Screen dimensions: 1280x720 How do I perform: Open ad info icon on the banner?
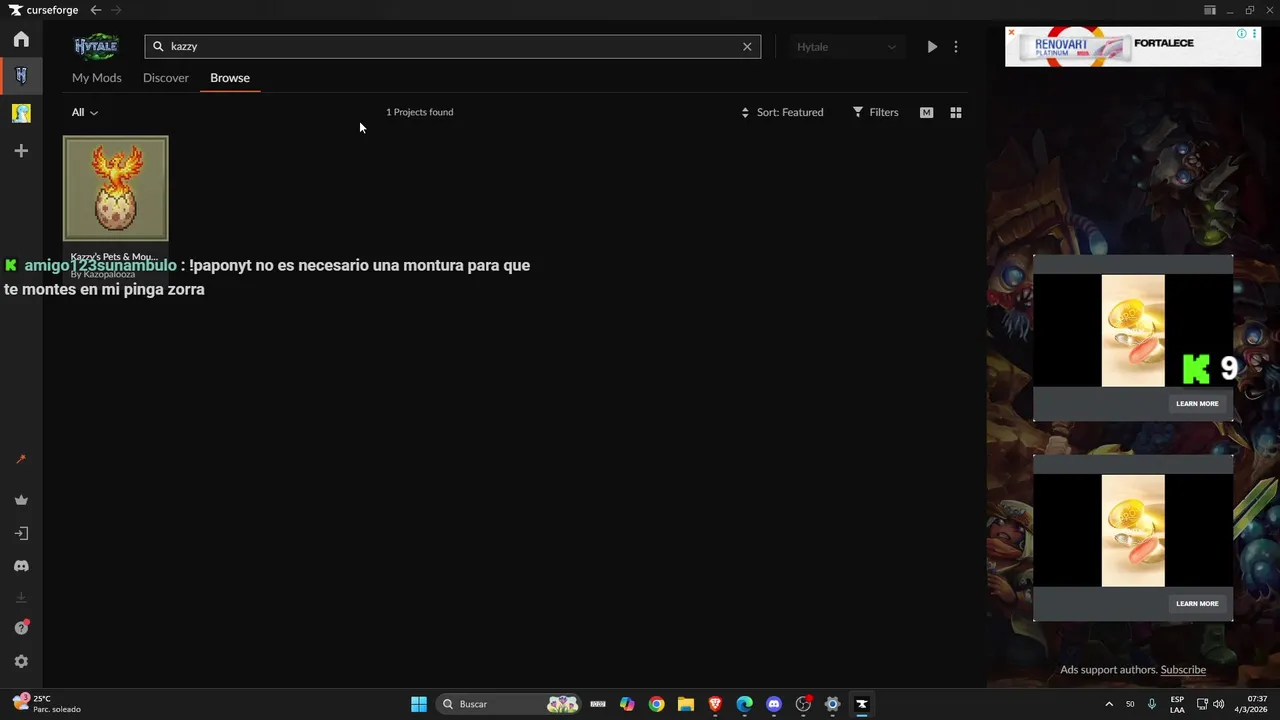[1242, 33]
